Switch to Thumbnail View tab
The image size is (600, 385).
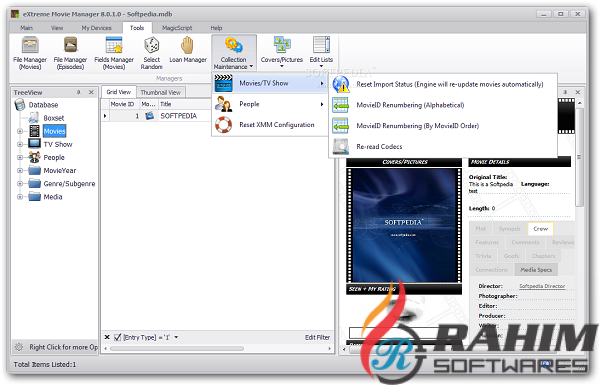(161, 93)
